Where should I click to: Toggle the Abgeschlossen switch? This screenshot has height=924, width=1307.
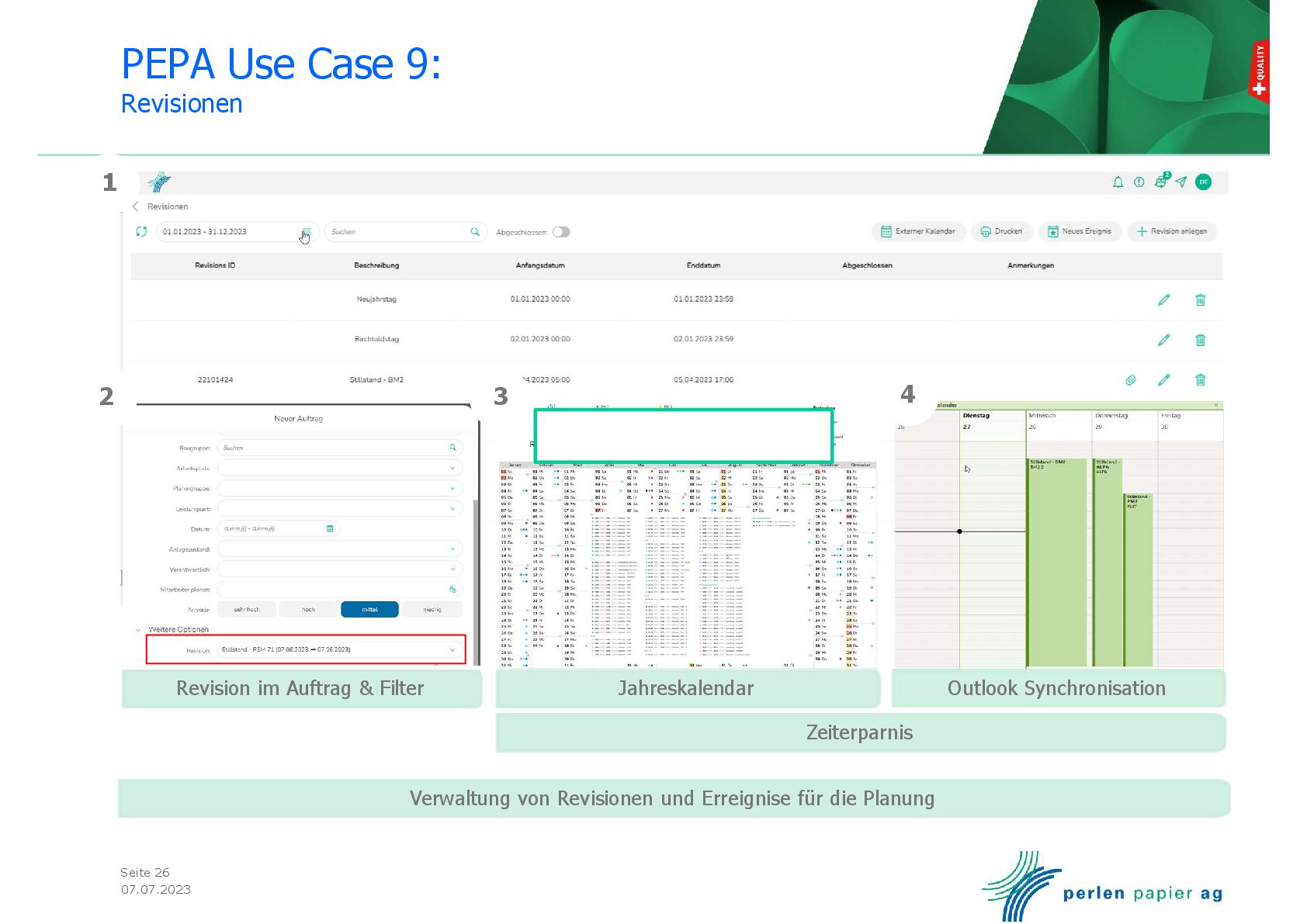561,232
